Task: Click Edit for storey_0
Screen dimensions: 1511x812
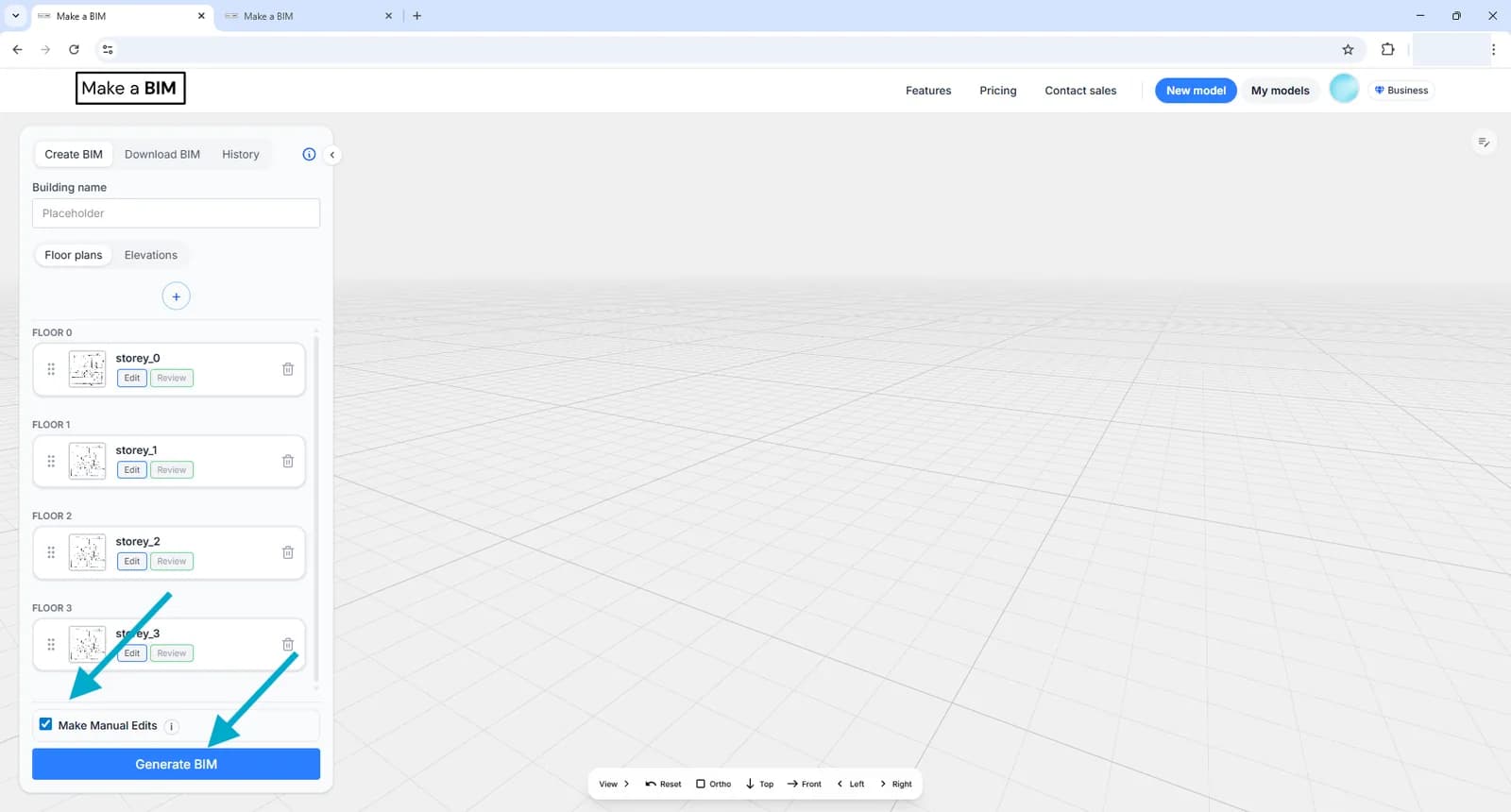Action: coord(132,378)
